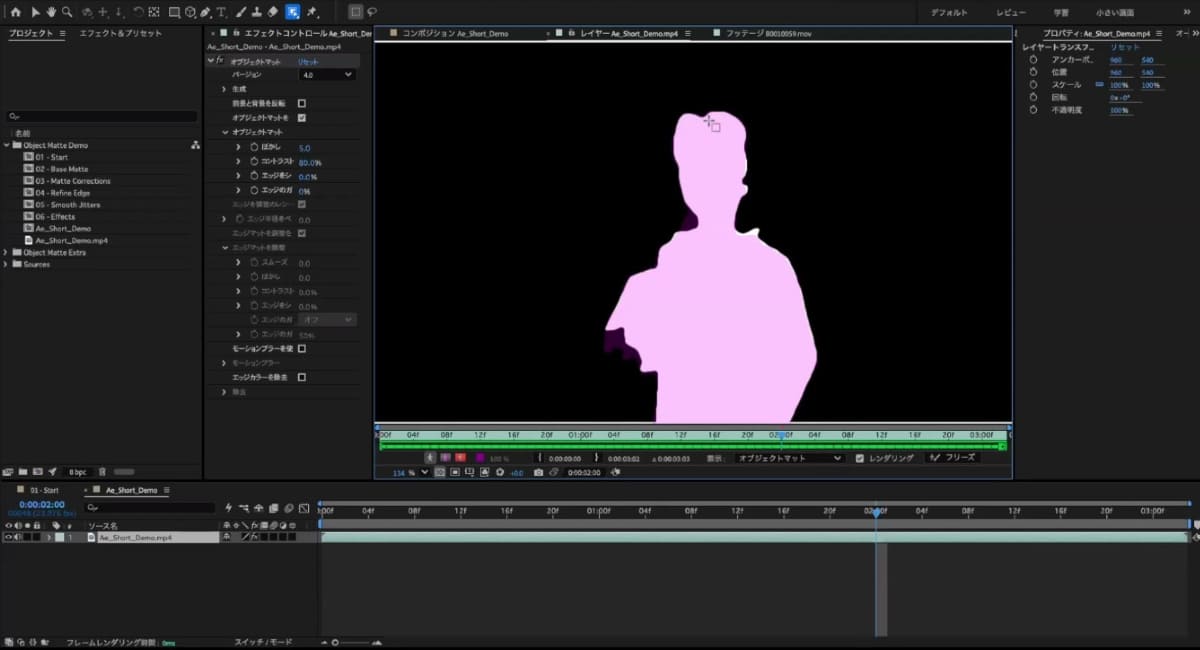
Task: Click the Home icon in the toolbar
Action: coord(15,12)
